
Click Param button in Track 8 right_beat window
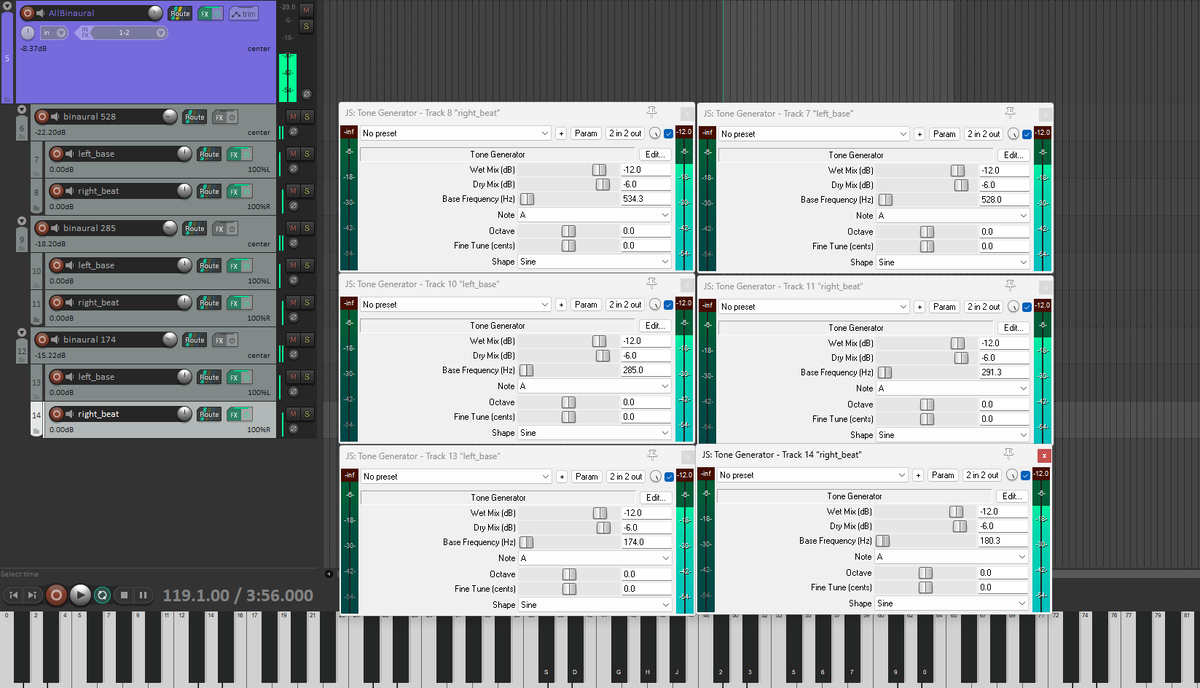586,134
